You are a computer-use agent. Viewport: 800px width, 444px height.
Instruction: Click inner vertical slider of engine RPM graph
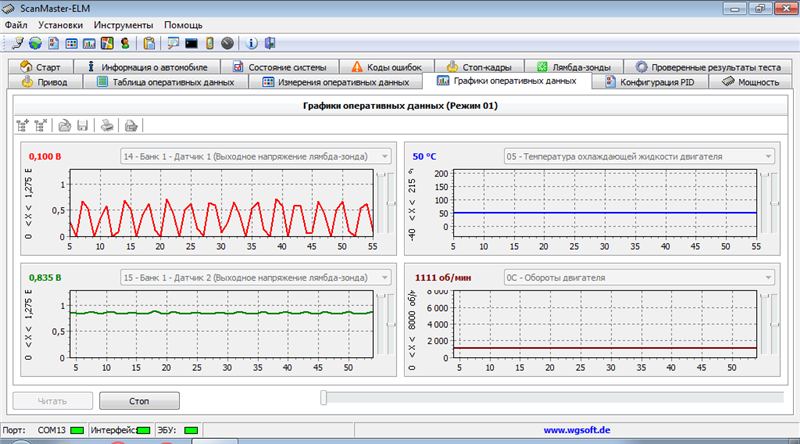pyautogui.click(x=764, y=324)
